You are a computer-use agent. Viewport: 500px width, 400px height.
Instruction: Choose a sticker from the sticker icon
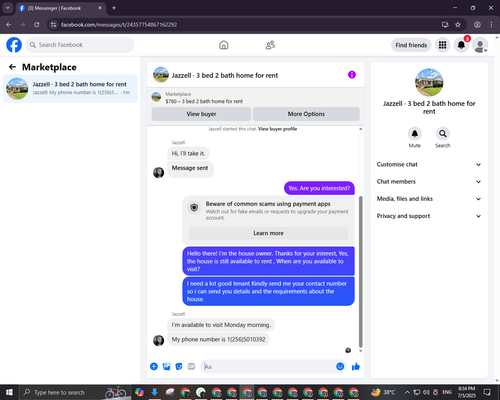(x=179, y=367)
